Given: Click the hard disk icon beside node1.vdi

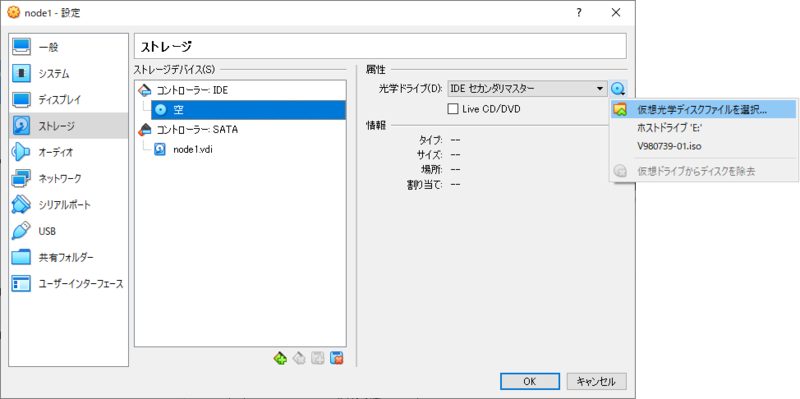Looking at the screenshot, I should (160, 149).
